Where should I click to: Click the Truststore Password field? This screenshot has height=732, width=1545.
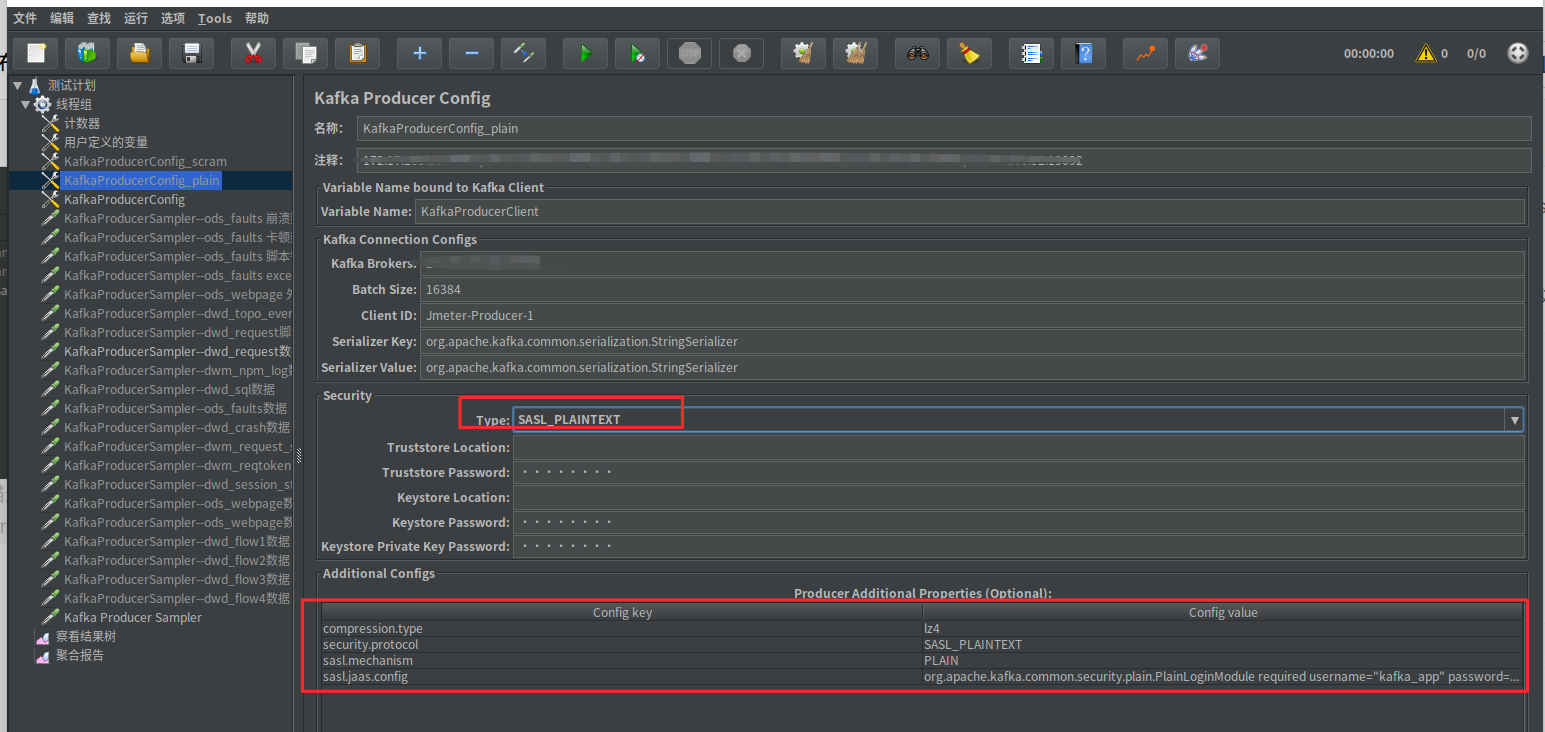[1019, 472]
